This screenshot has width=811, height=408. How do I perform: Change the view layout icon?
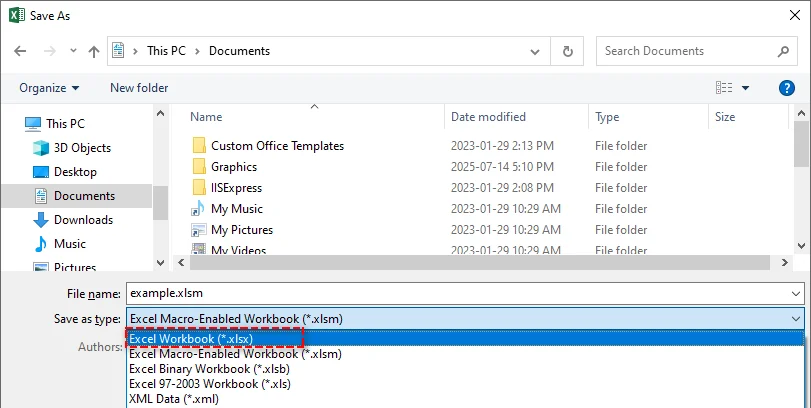724,88
